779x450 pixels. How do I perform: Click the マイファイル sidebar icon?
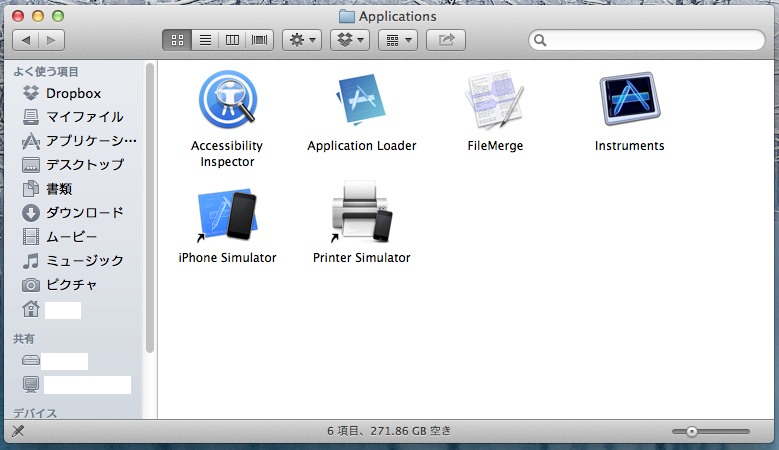coord(31,117)
